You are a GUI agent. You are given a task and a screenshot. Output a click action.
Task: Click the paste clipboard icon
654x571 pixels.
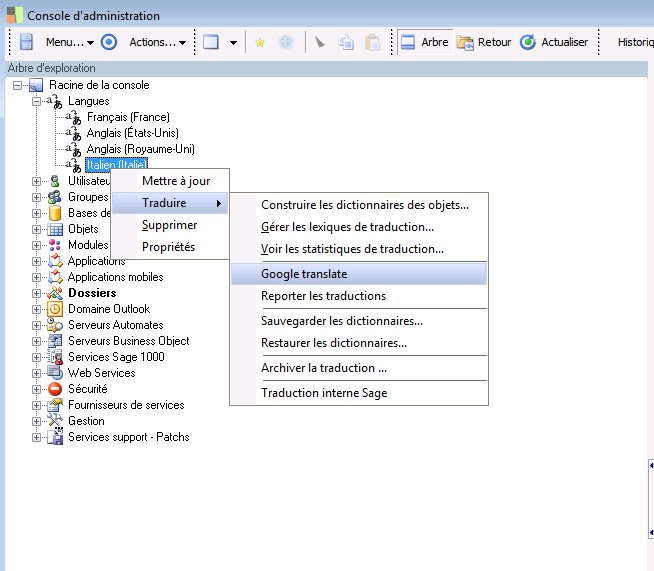372,43
